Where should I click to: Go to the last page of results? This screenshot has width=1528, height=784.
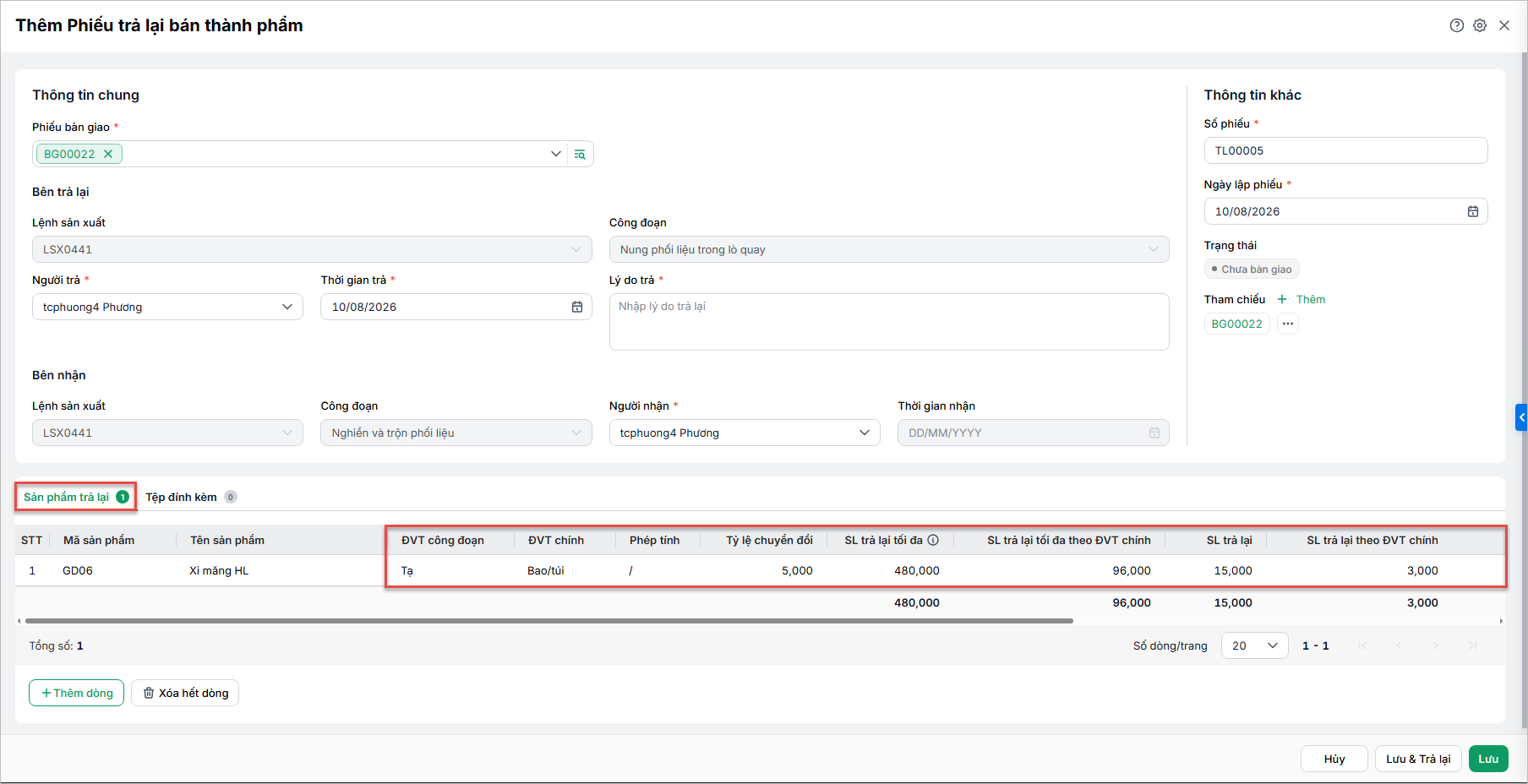1473,645
